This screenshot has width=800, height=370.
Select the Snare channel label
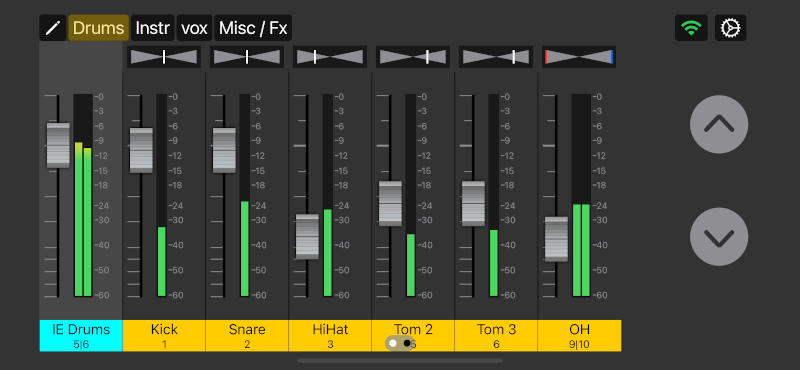pyautogui.click(x=247, y=336)
